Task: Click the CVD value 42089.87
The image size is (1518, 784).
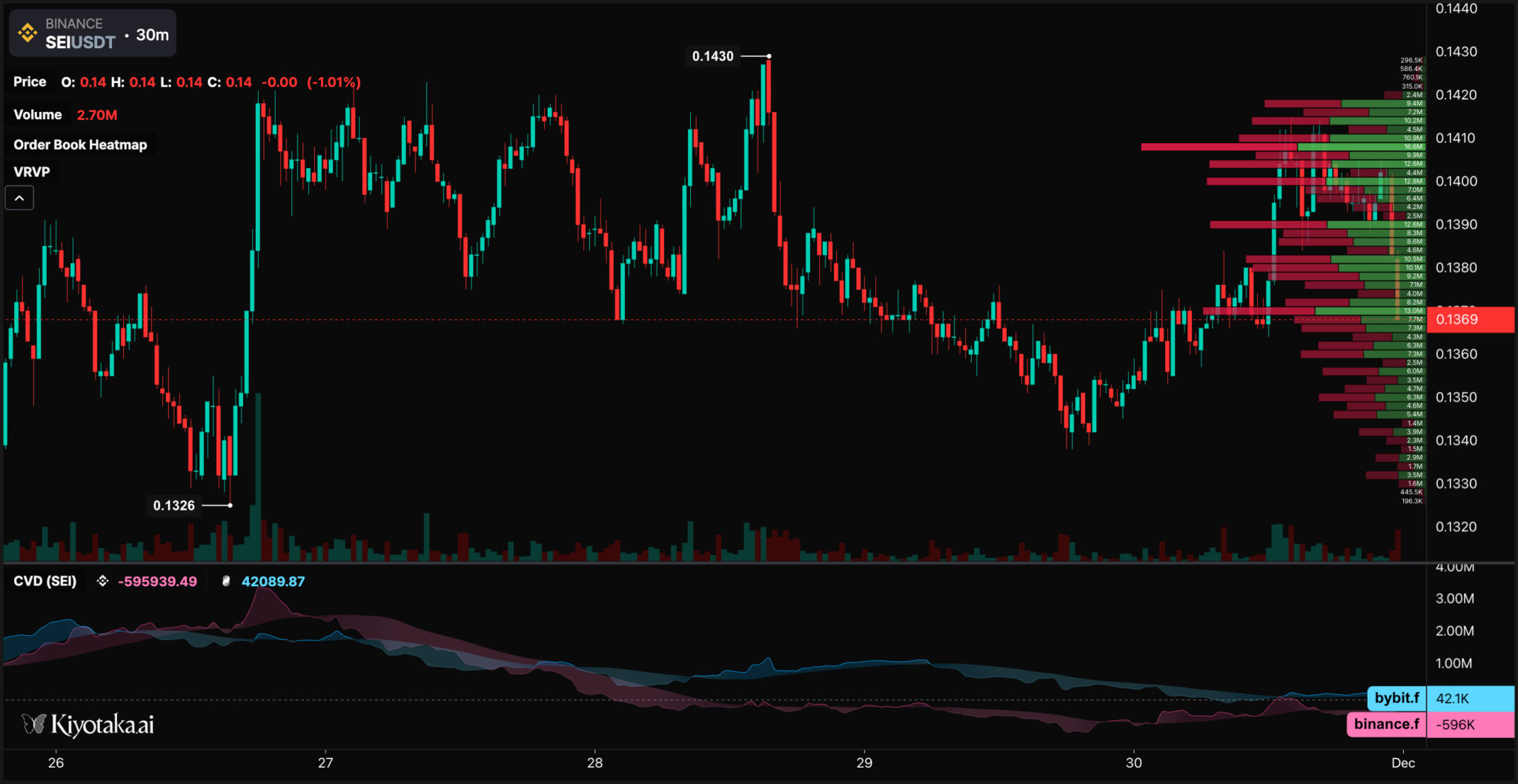Action: tap(273, 582)
